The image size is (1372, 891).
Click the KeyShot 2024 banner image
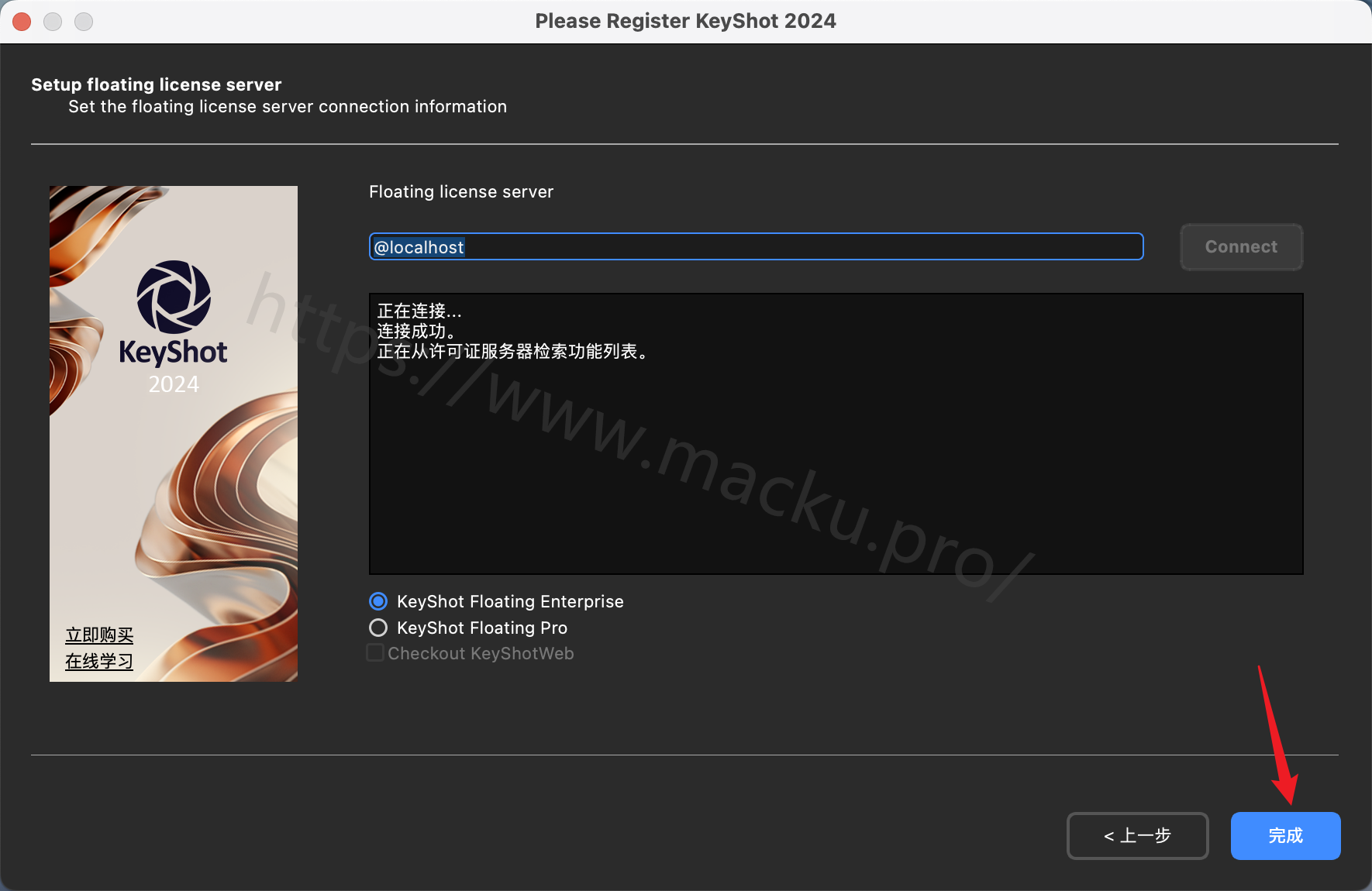174,434
